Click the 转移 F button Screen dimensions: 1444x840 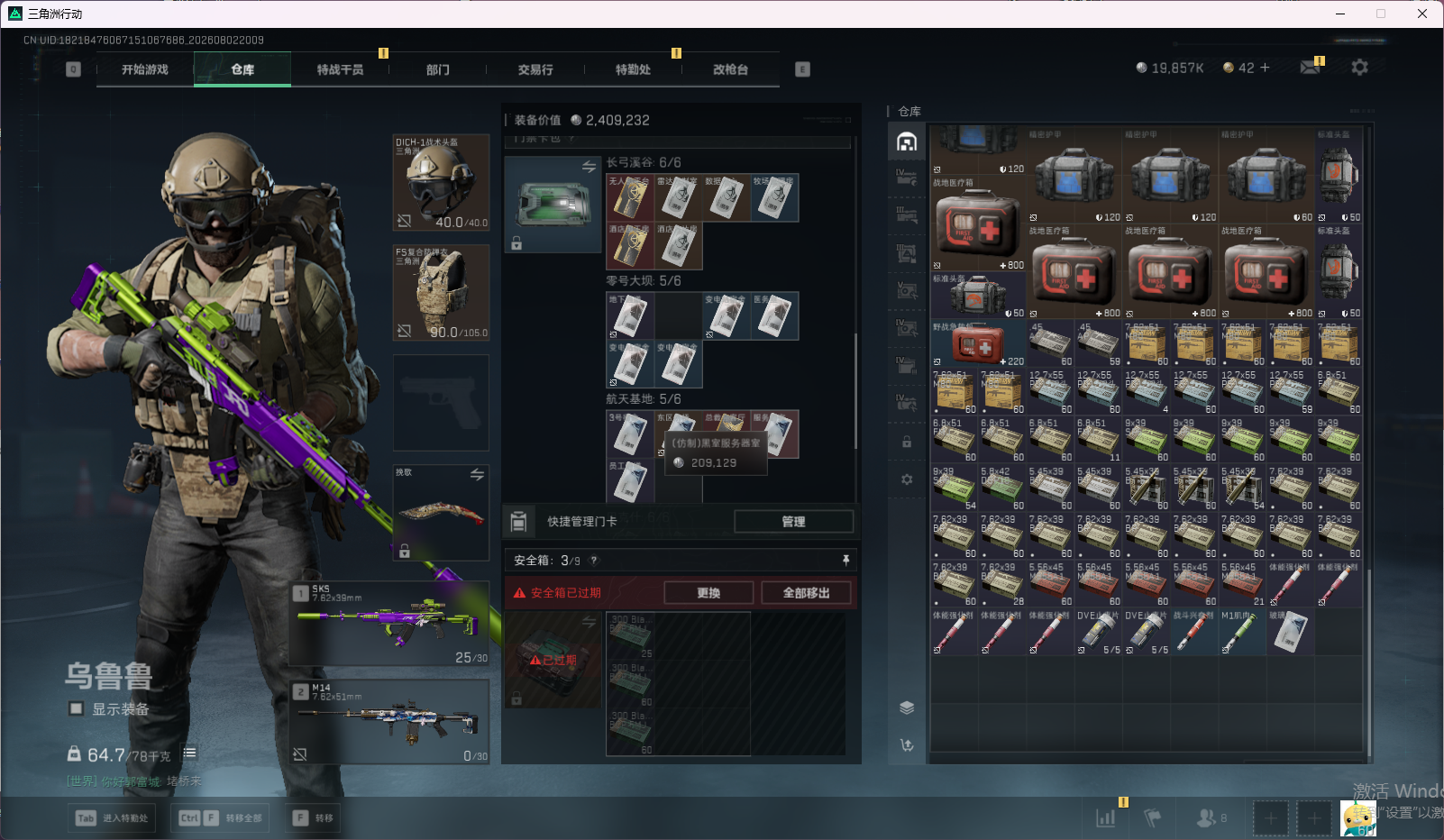[313, 818]
